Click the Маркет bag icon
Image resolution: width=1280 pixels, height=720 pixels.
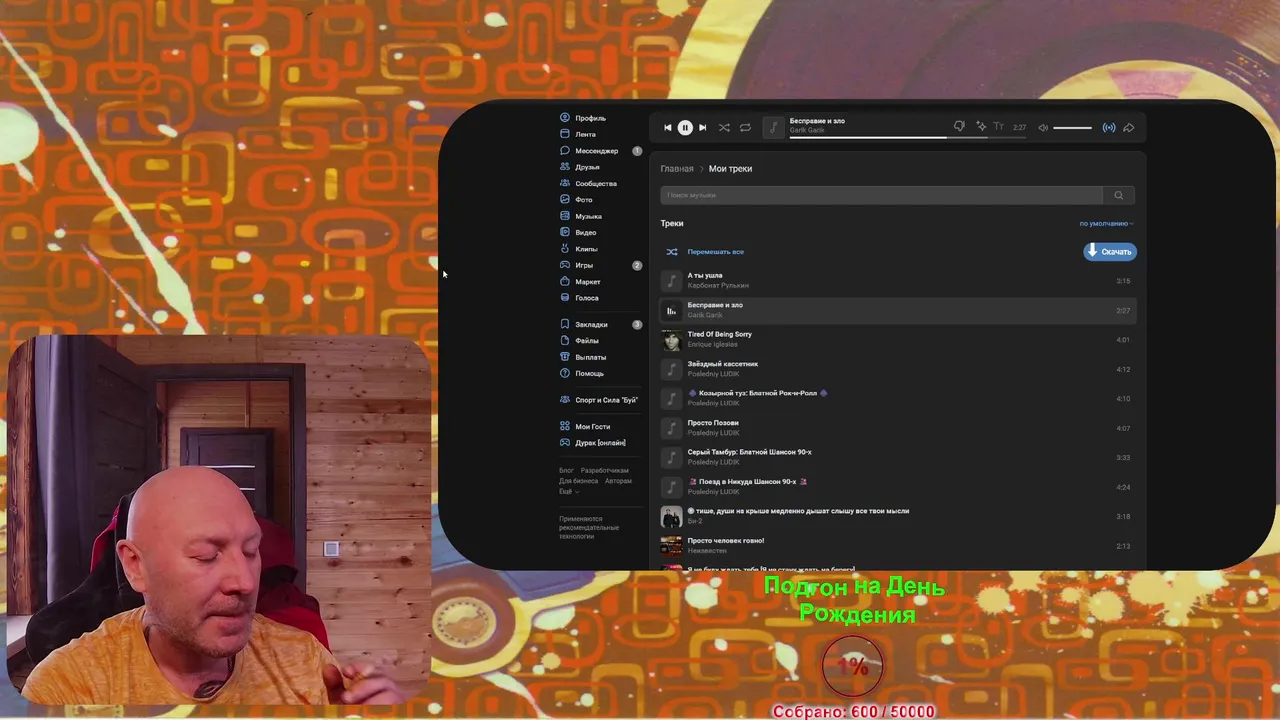565,282
